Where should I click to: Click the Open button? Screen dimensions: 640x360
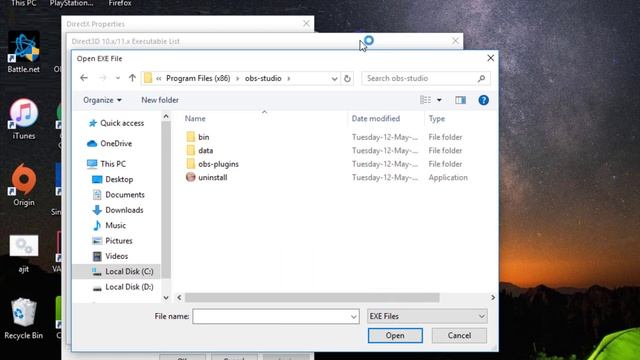[395, 336]
